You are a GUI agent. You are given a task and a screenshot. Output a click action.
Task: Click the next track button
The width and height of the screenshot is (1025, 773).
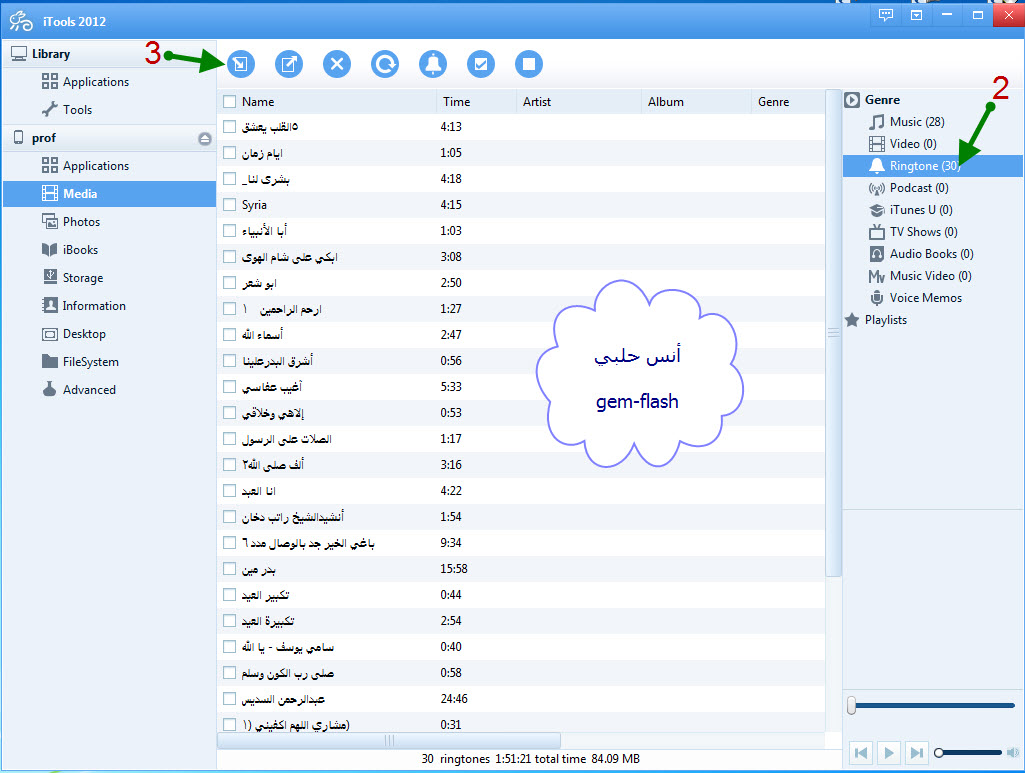916,753
